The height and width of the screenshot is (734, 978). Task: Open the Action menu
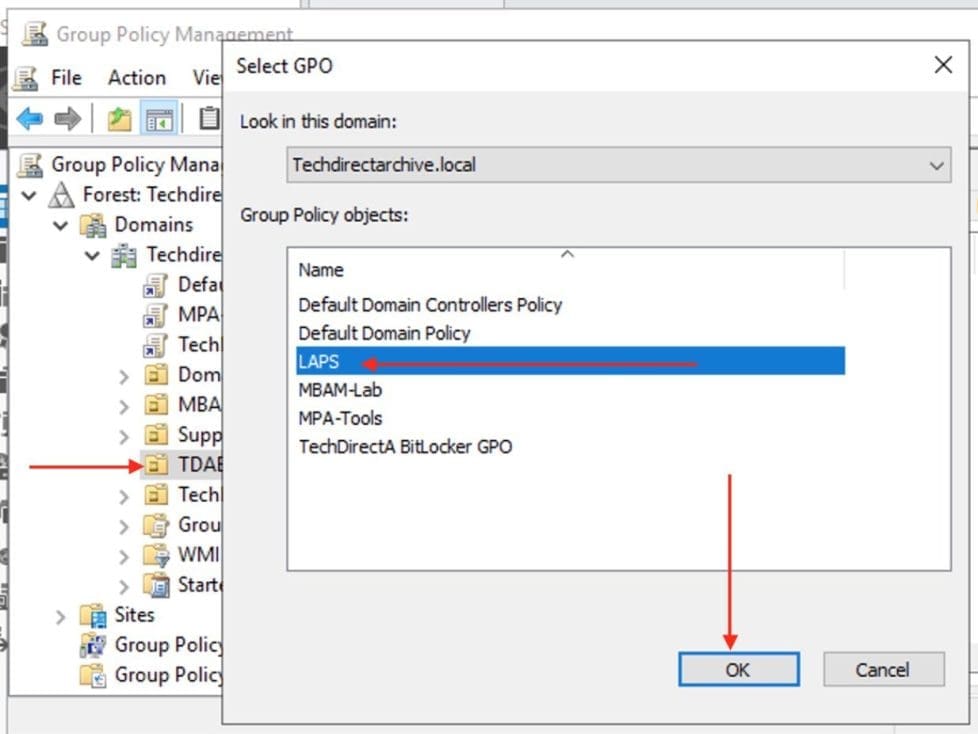click(x=137, y=78)
